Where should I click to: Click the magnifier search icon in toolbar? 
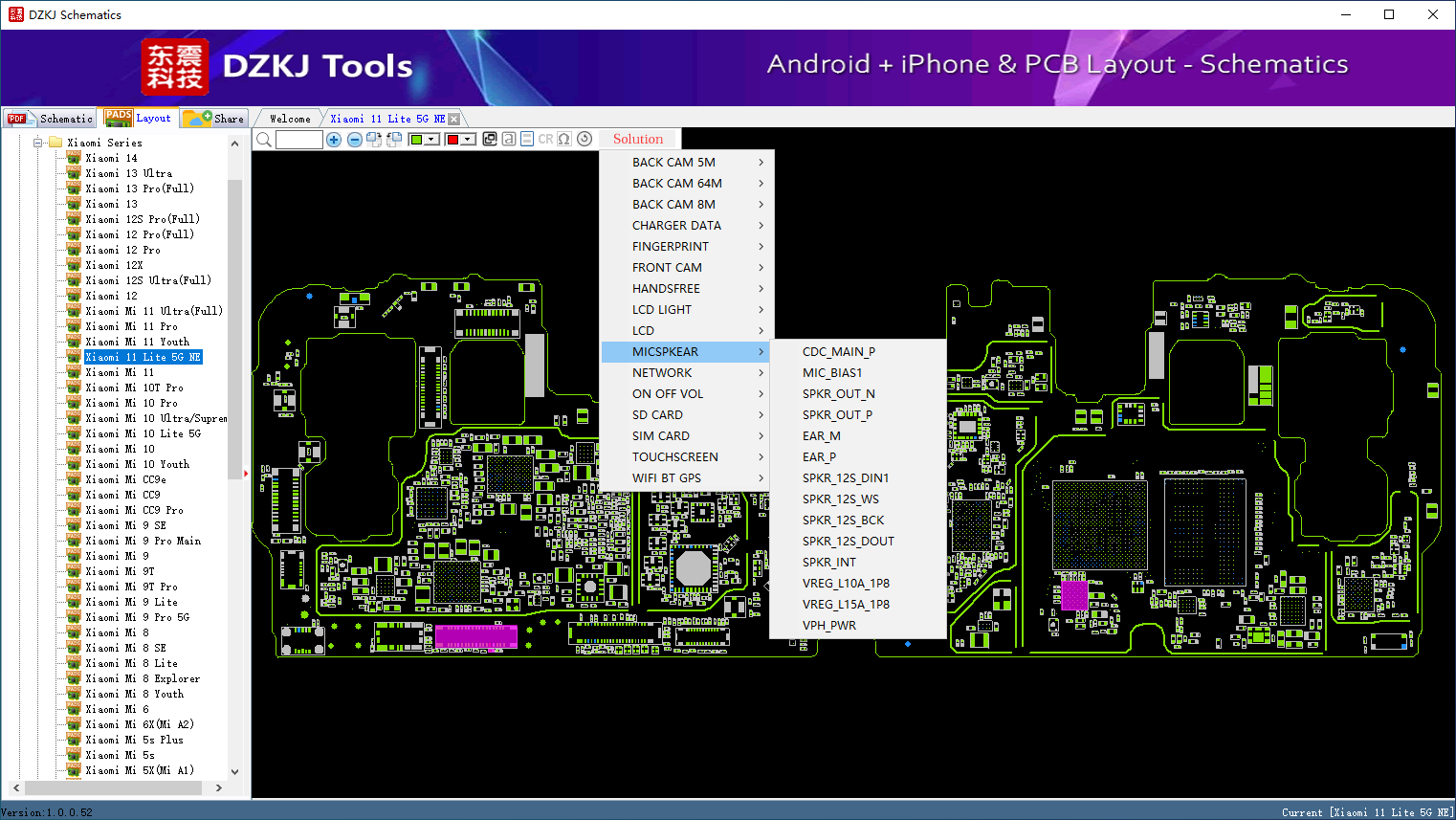(264, 140)
